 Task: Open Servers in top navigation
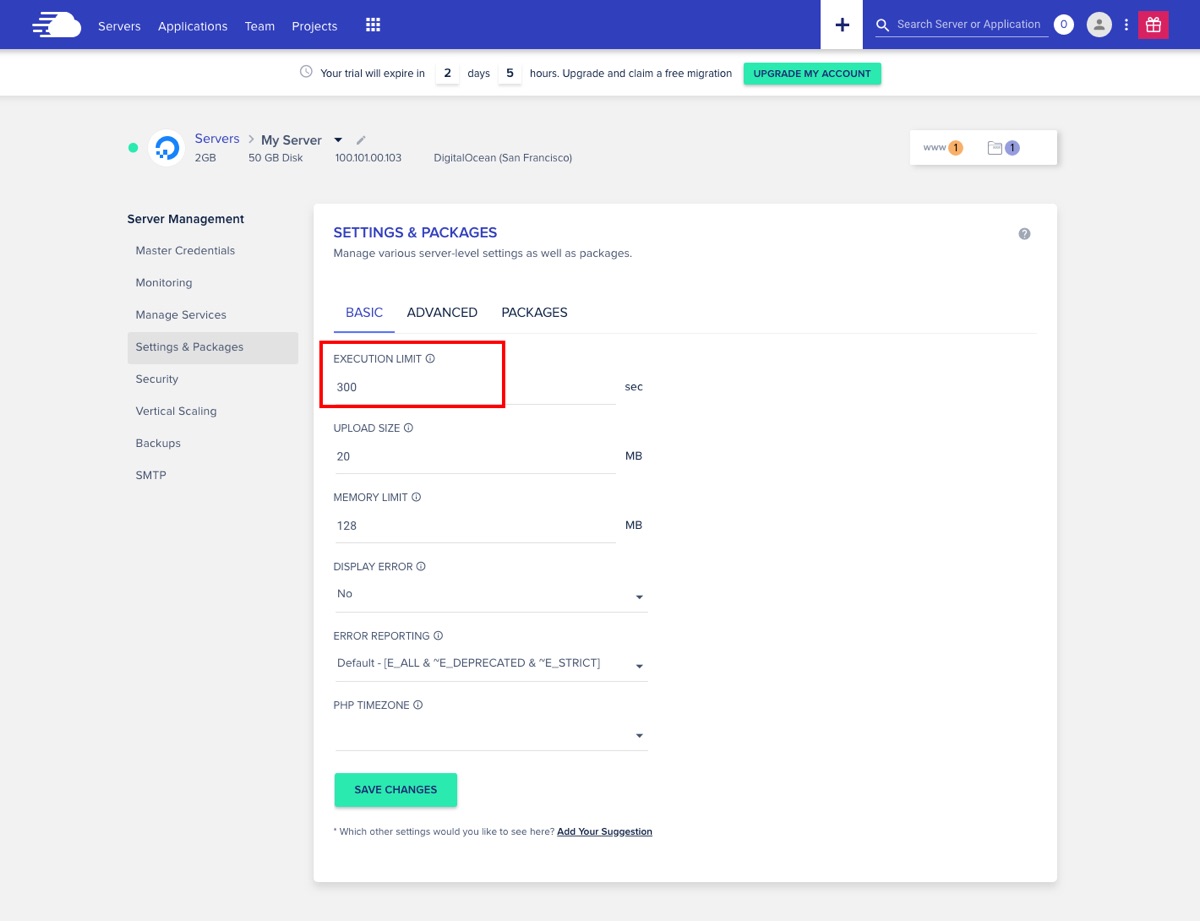click(119, 26)
